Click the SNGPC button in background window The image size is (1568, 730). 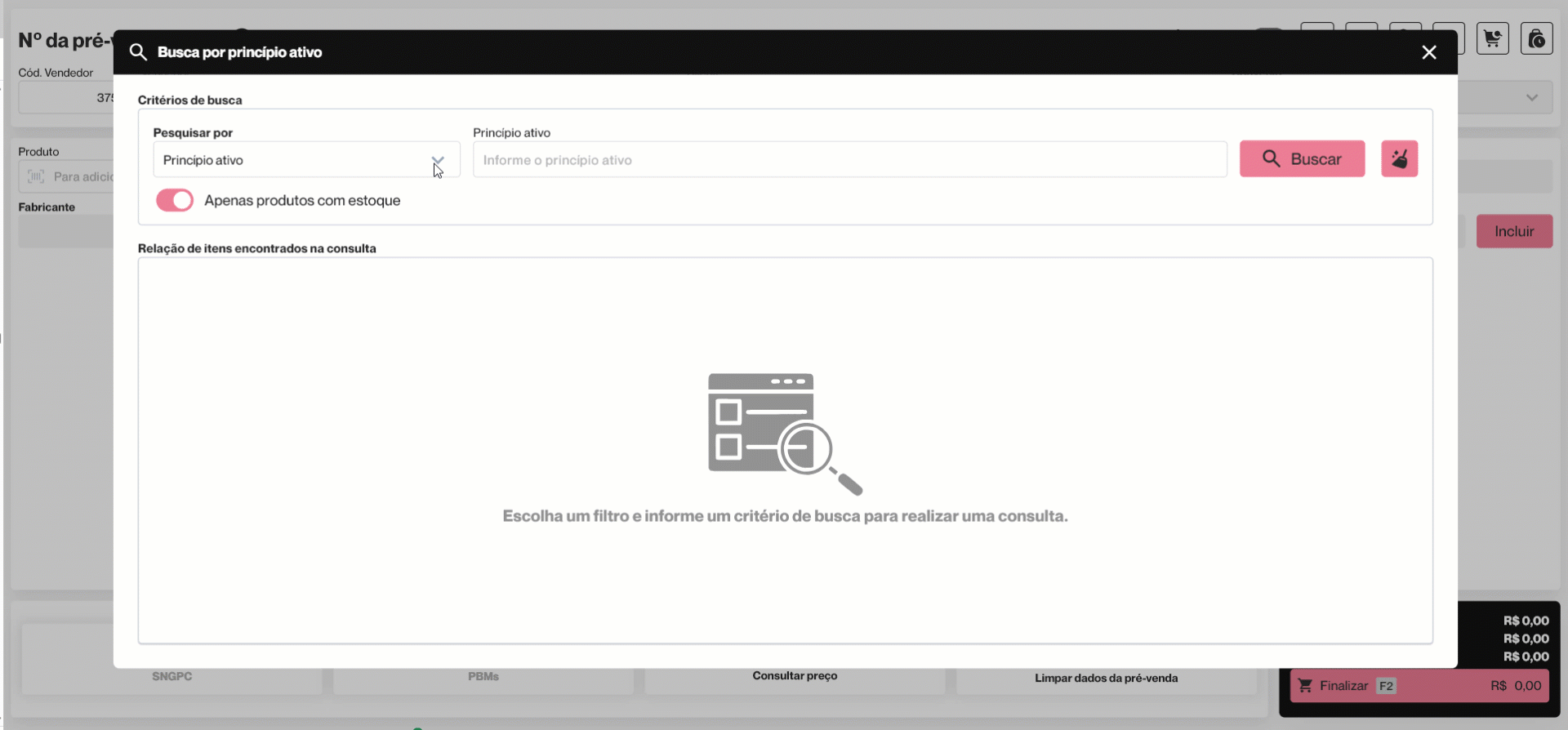(172, 677)
